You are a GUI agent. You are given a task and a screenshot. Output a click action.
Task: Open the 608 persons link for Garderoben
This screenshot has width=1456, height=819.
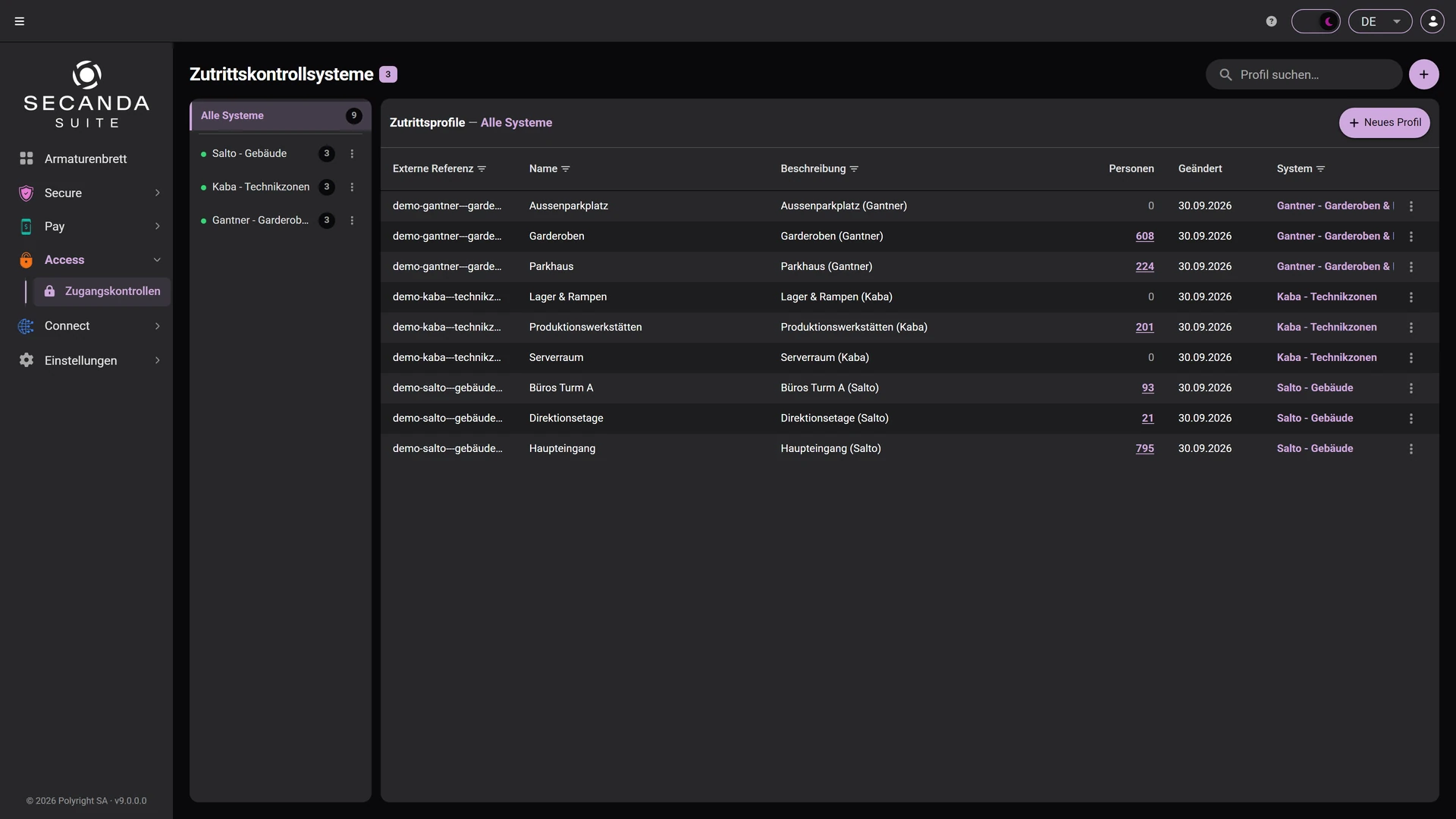[1145, 237]
